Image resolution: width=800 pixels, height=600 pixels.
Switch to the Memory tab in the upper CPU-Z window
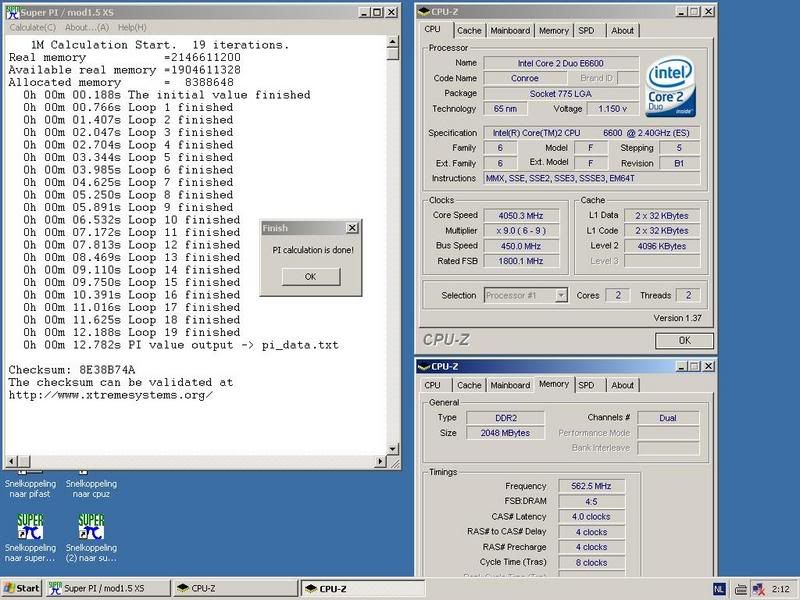pyautogui.click(x=554, y=31)
